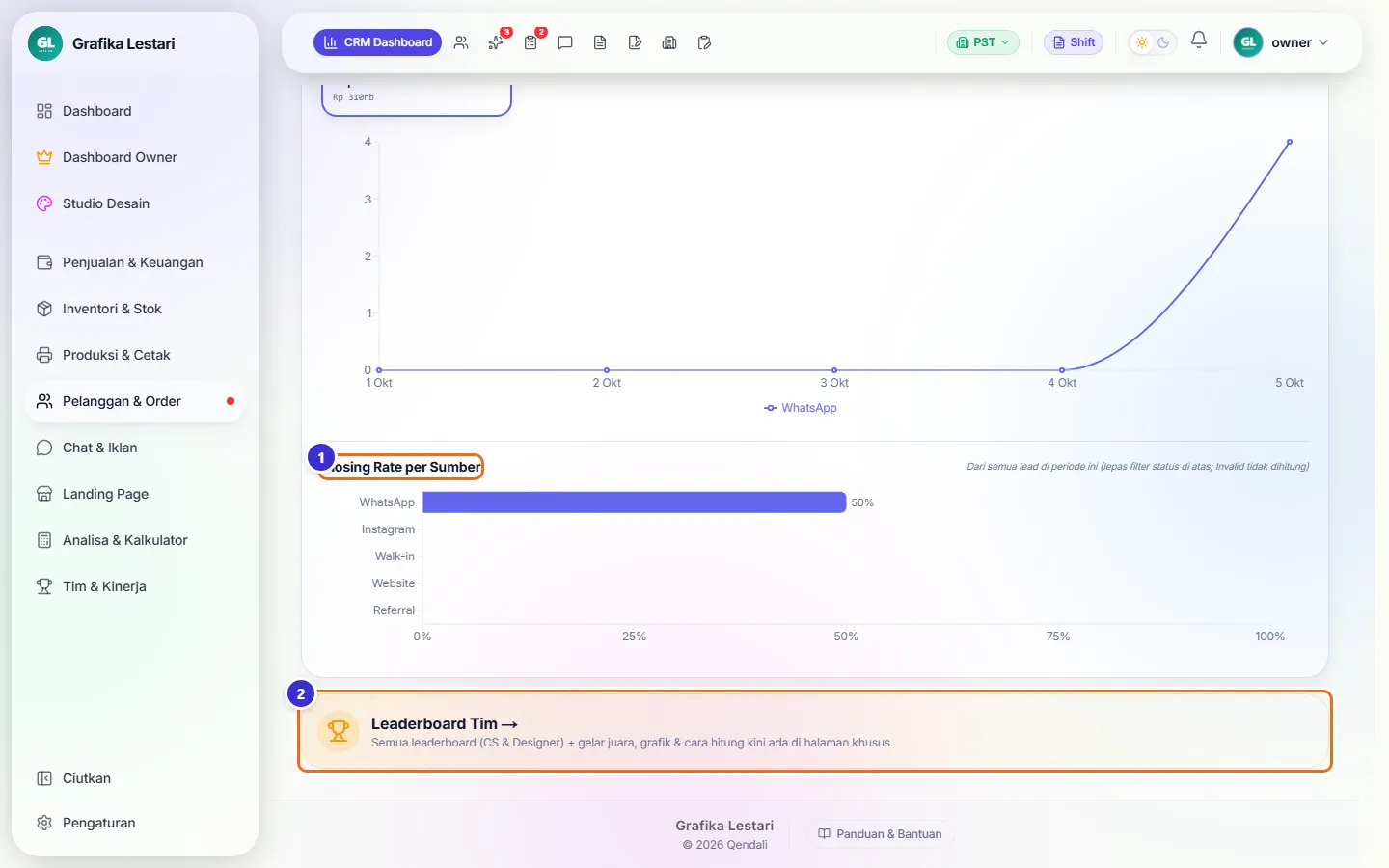
Task: Open Tim & Kinerja trophy item
Action: coord(135,586)
